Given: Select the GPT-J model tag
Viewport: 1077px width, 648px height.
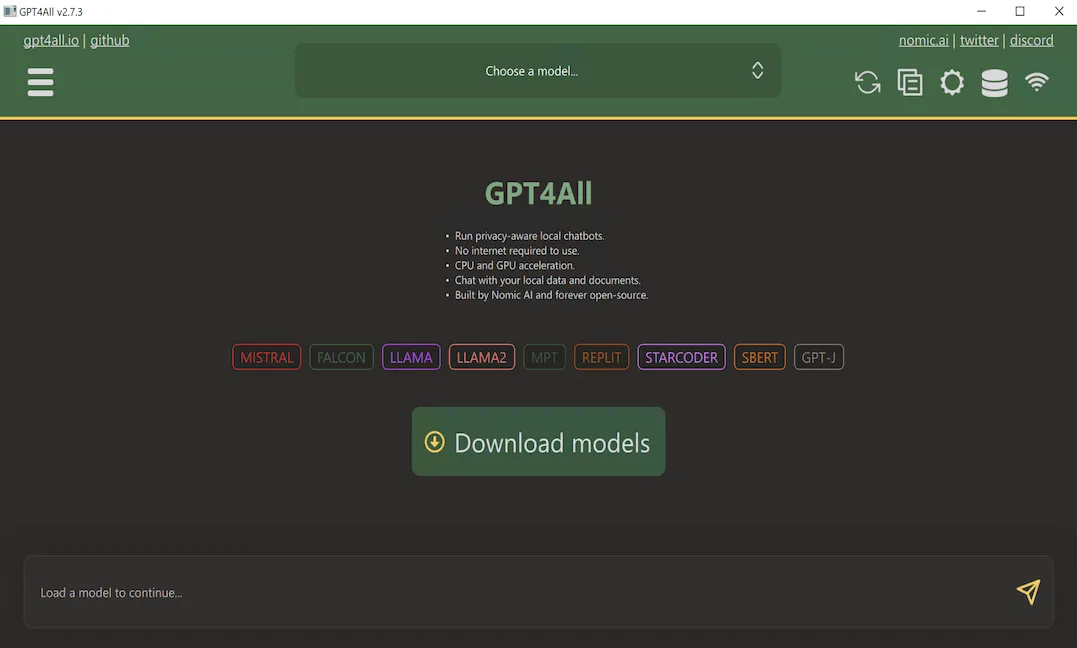Looking at the screenshot, I should coord(819,357).
